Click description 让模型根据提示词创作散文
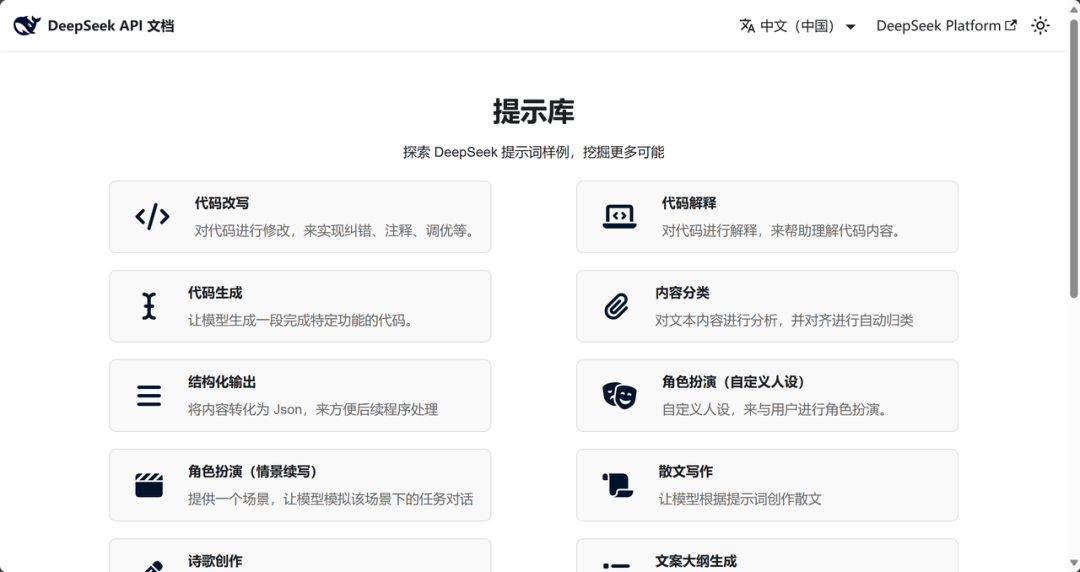The image size is (1080, 572). (740, 500)
